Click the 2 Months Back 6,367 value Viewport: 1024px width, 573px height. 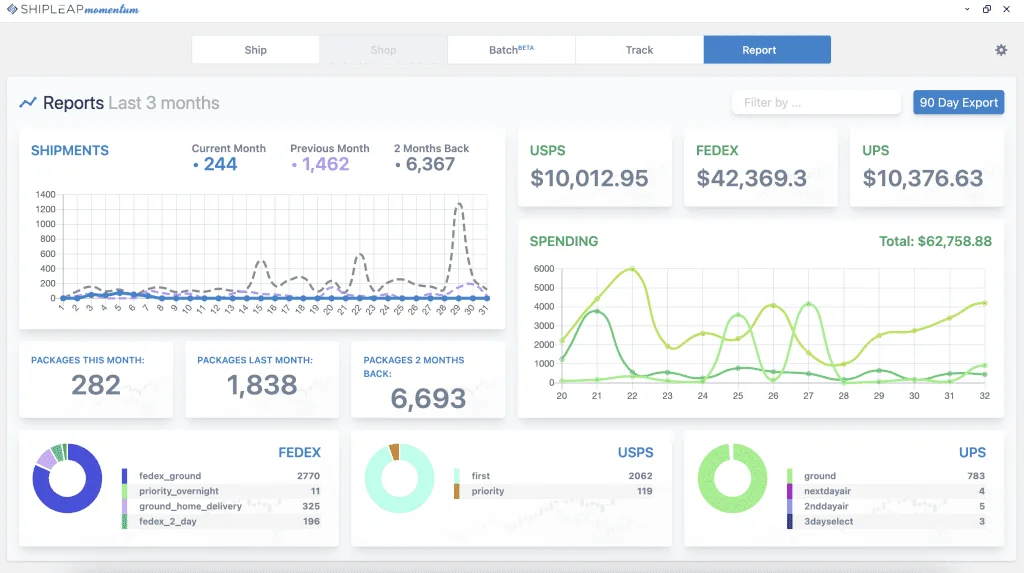pos(430,164)
